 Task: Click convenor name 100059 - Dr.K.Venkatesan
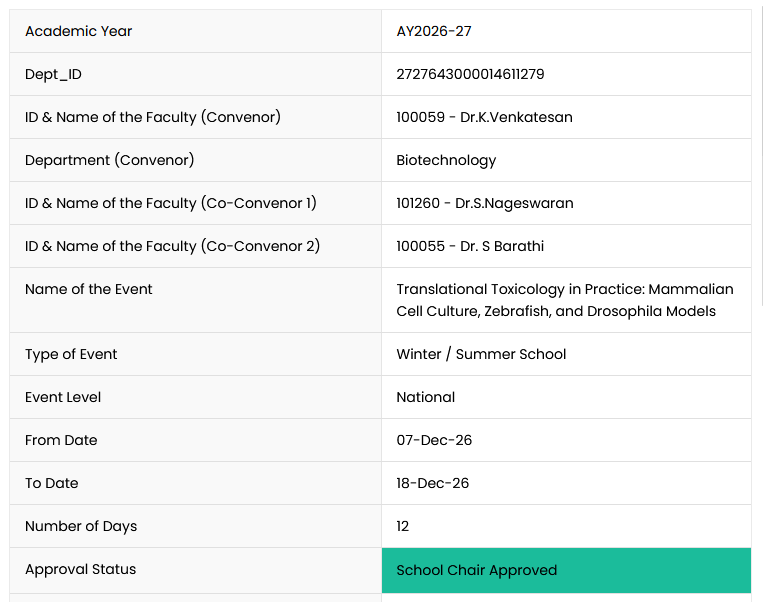[x=484, y=117]
